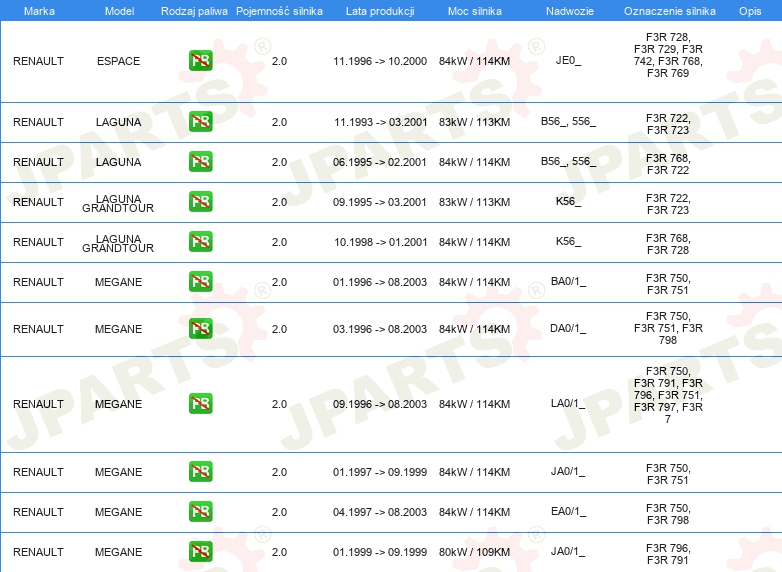This screenshot has width=782, height=572.
Task: Click fuel icon for Laguna produced from 11.1993
Action: [x=200, y=122]
